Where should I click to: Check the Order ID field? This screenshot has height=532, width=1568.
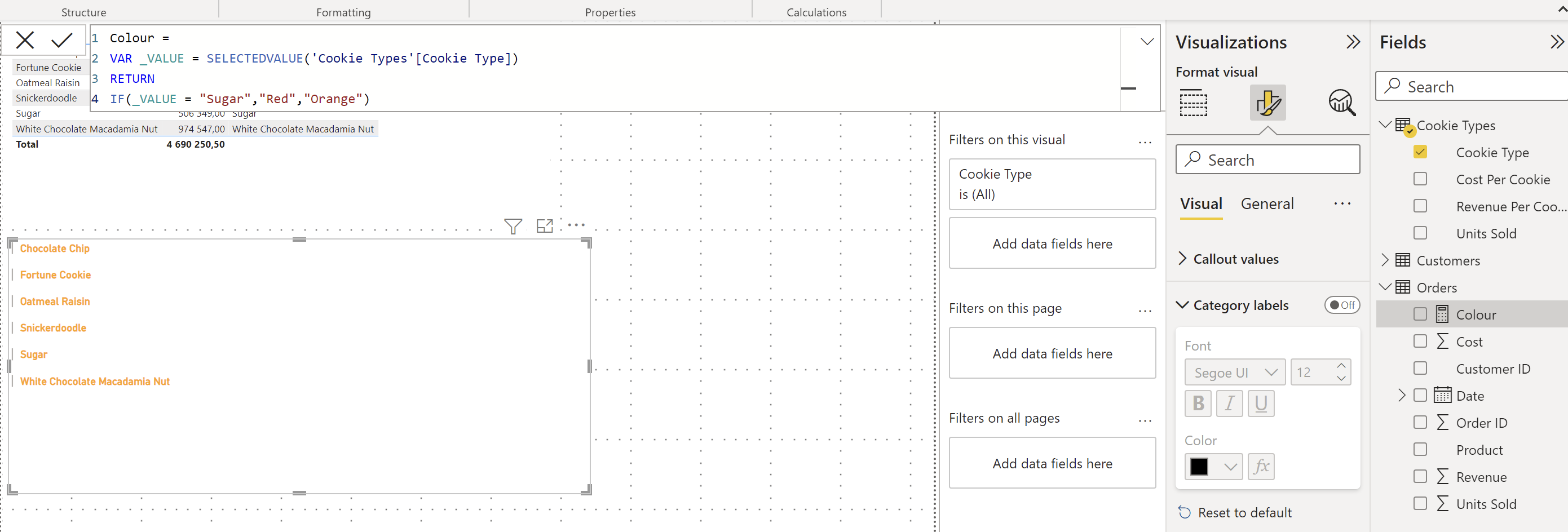point(1420,423)
